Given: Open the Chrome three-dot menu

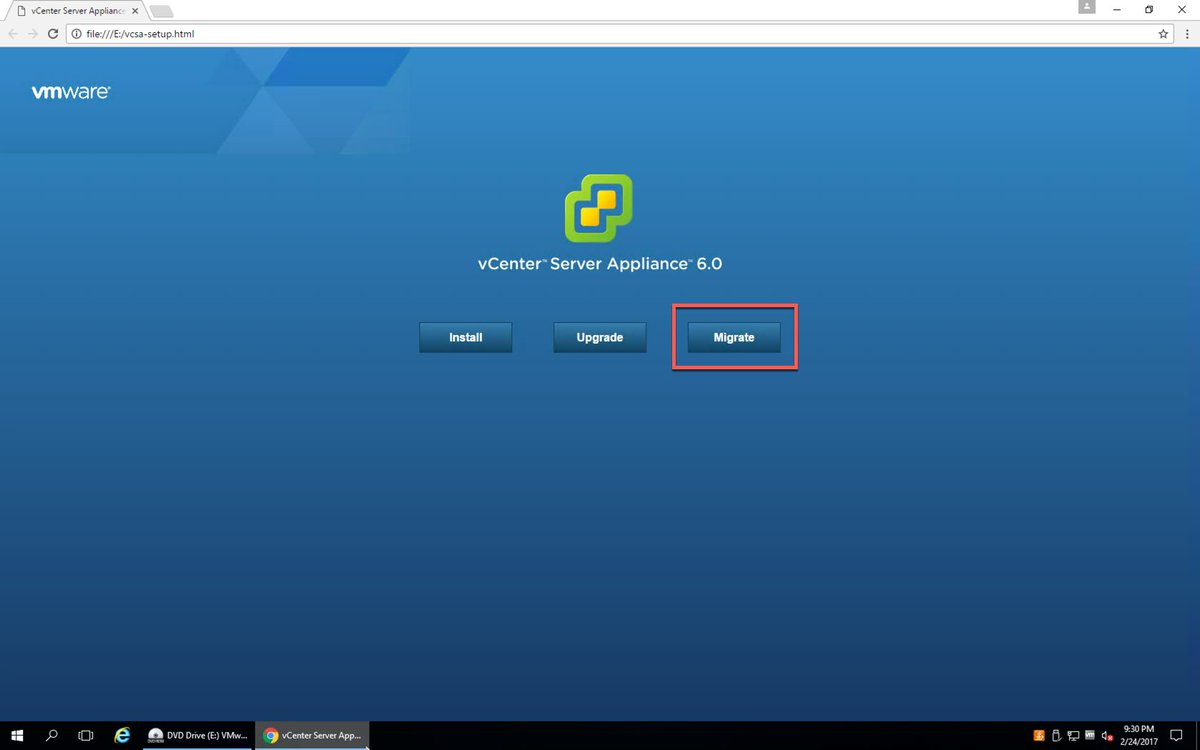Looking at the screenshot, I should (1186, 33).
